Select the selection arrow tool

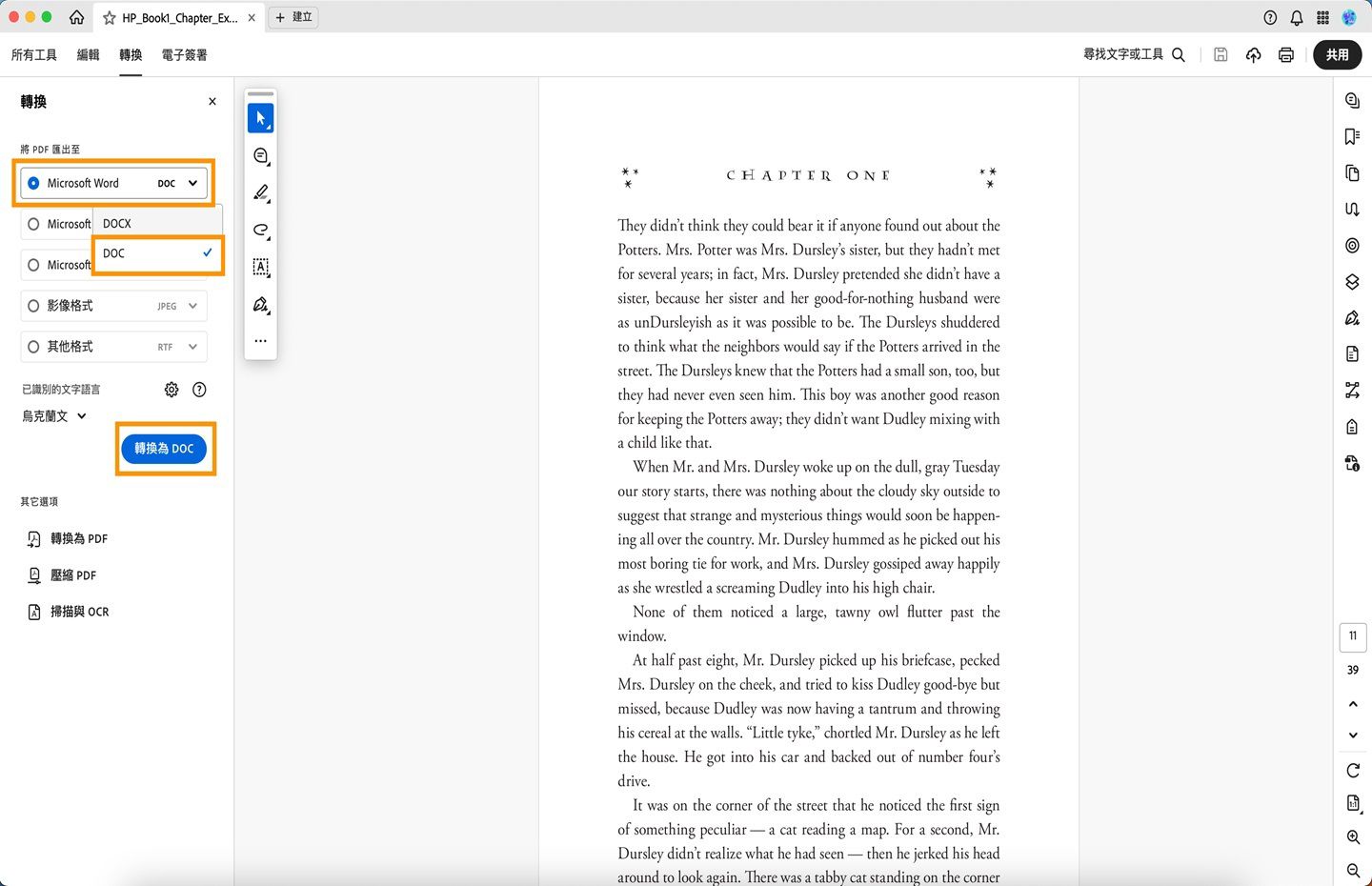(259, 117)
